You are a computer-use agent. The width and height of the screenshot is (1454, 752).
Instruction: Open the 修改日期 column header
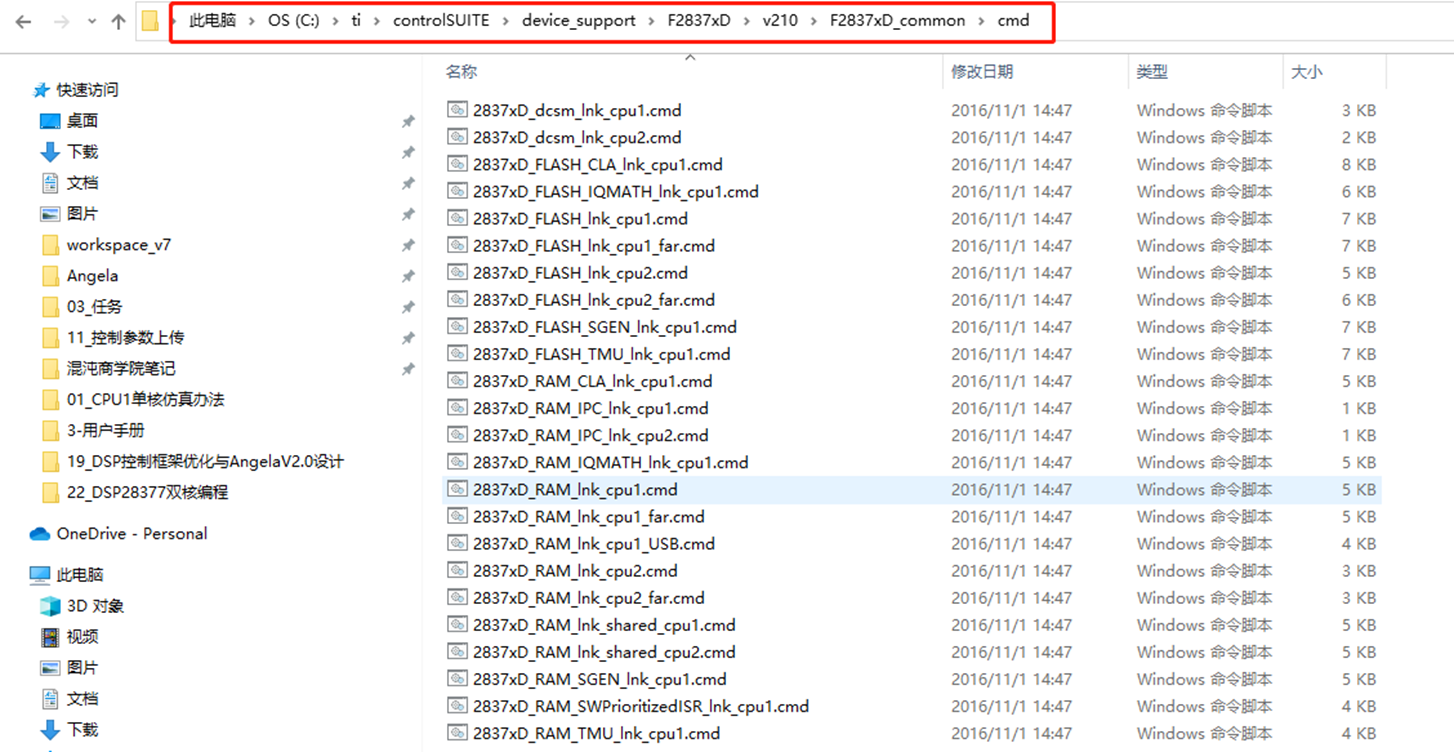(x=983, y=71)
